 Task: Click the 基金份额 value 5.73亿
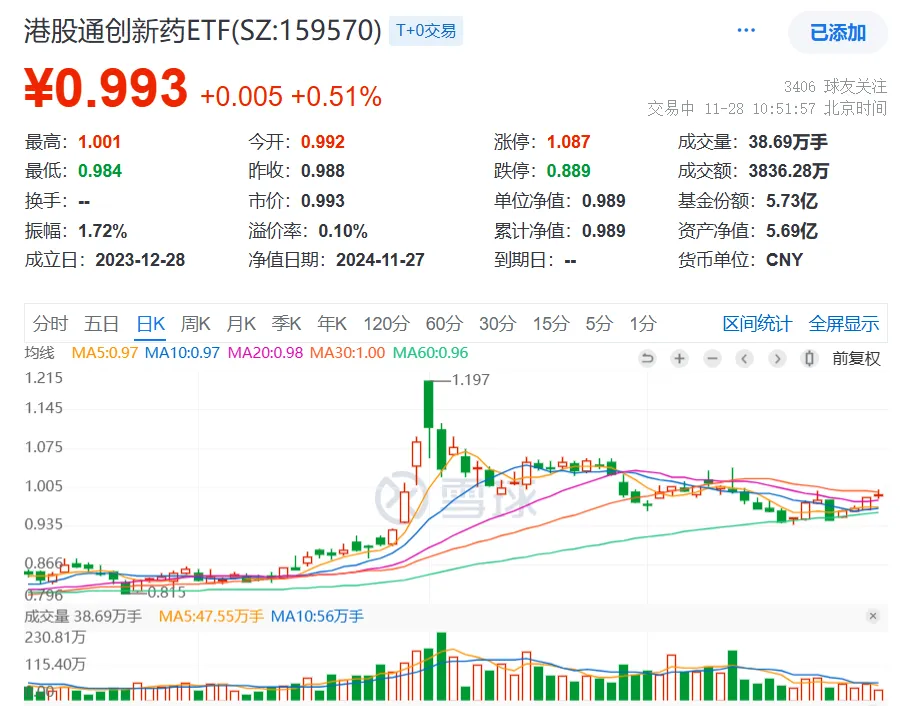pyautogui.click(x=791, y=201)
